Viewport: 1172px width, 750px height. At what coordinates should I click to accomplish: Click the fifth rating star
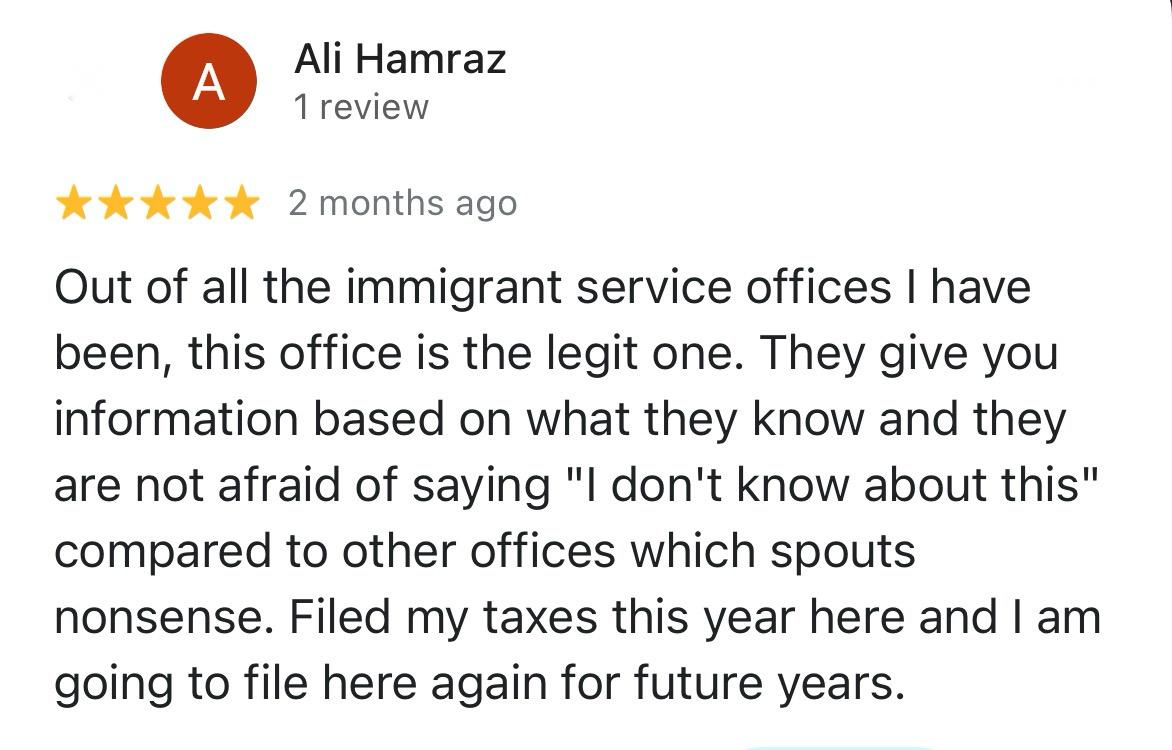point(241,204)
